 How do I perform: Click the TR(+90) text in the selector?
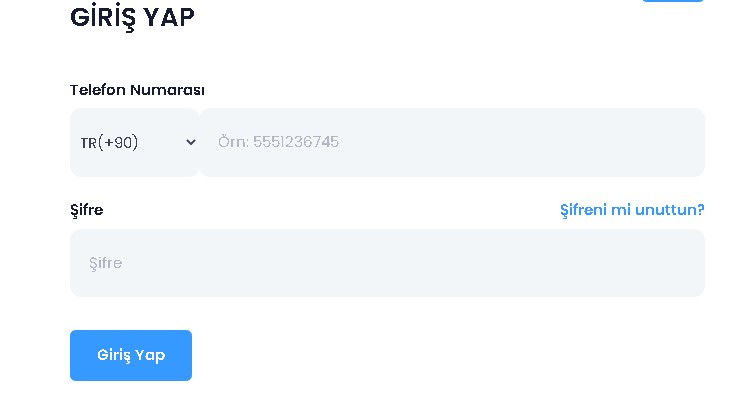point(109,142)
